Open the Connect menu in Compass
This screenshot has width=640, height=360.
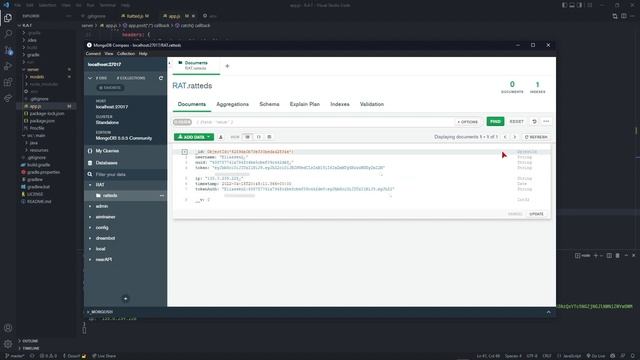click(93, 53)
